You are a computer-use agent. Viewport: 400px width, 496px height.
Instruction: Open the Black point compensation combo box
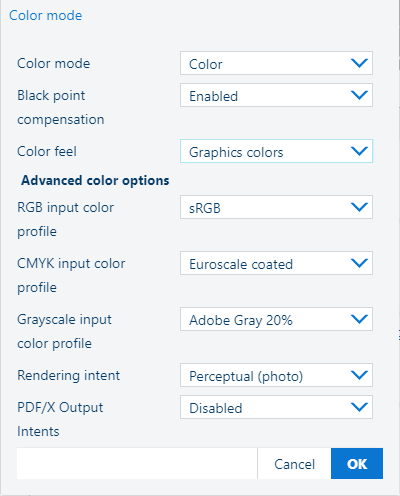click(276, 95)
